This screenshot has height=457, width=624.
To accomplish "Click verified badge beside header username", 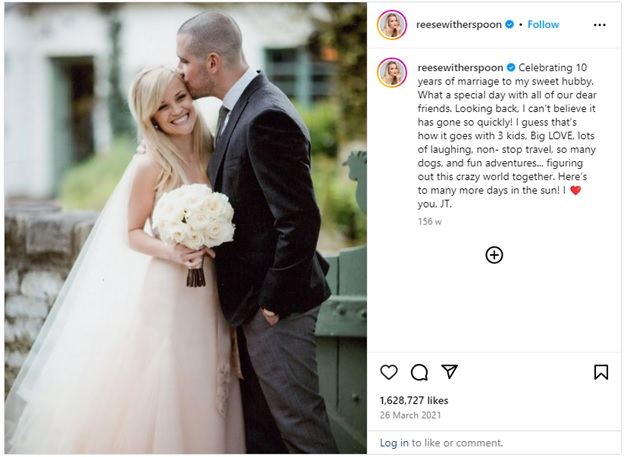I will coord(509,24).
